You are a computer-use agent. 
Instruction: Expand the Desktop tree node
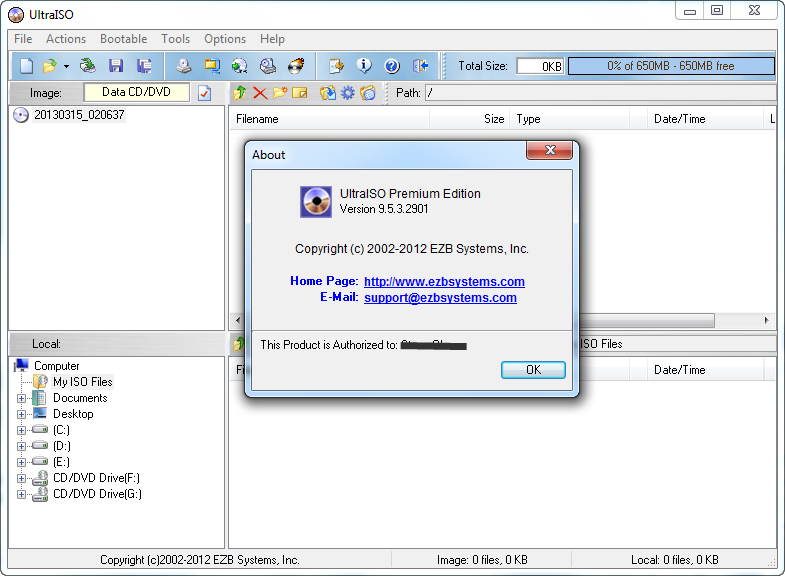click(21, 414)
